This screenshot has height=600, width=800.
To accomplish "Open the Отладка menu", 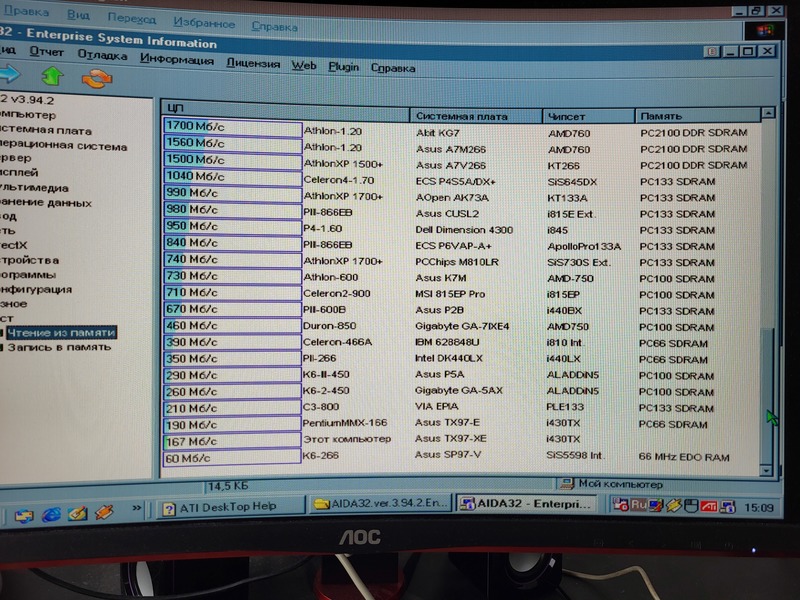I will [102, 55].
